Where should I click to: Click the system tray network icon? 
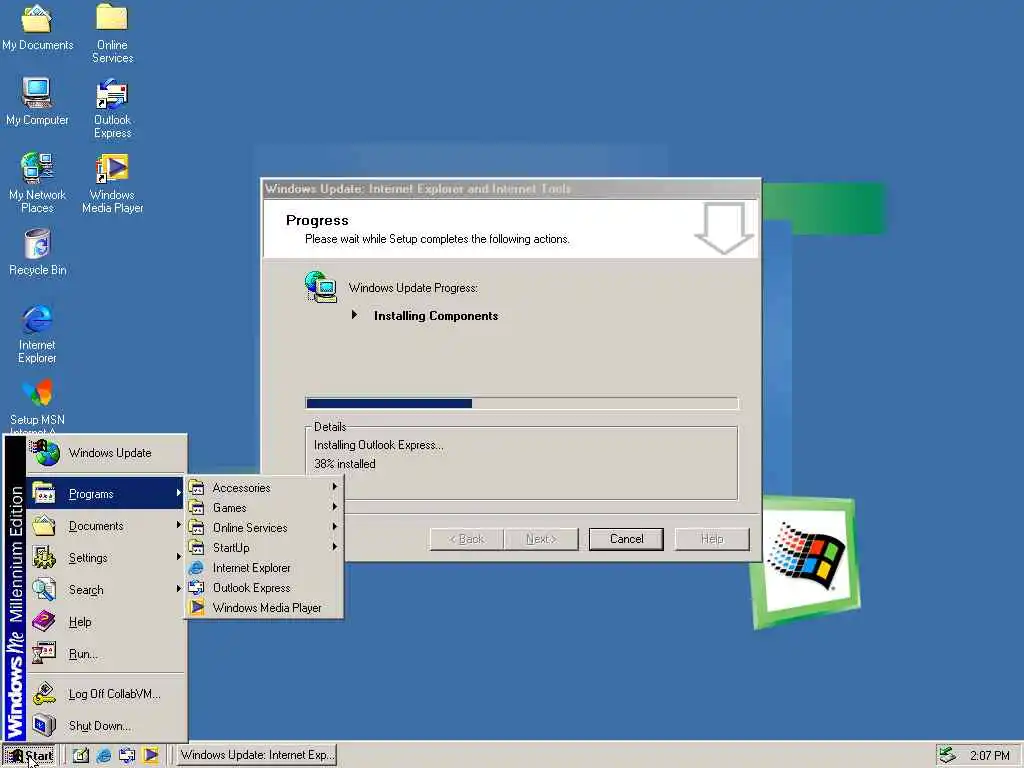coord(948,755)
